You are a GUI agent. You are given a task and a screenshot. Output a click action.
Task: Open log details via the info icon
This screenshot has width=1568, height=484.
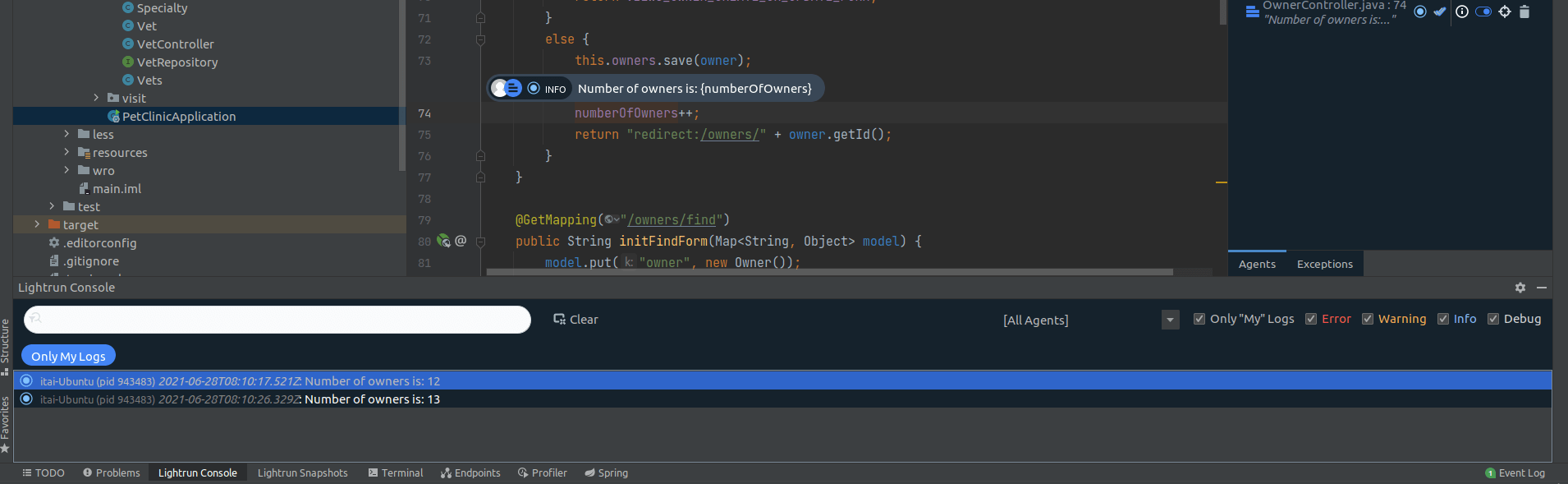click(x=1462, y=12)
